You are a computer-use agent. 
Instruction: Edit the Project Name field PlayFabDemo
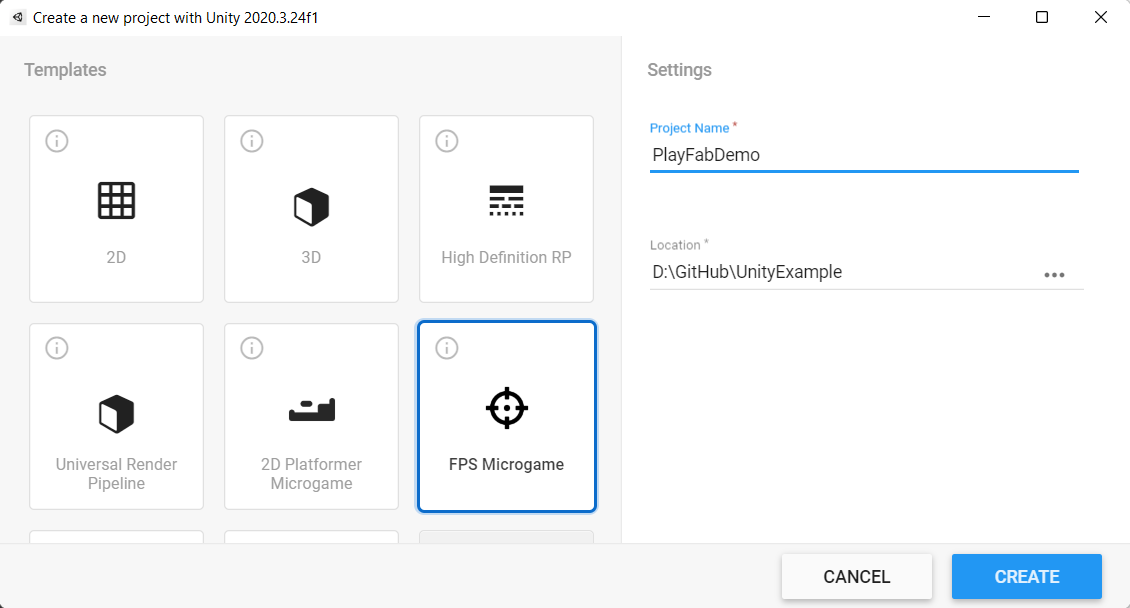[x=864, y=155]
